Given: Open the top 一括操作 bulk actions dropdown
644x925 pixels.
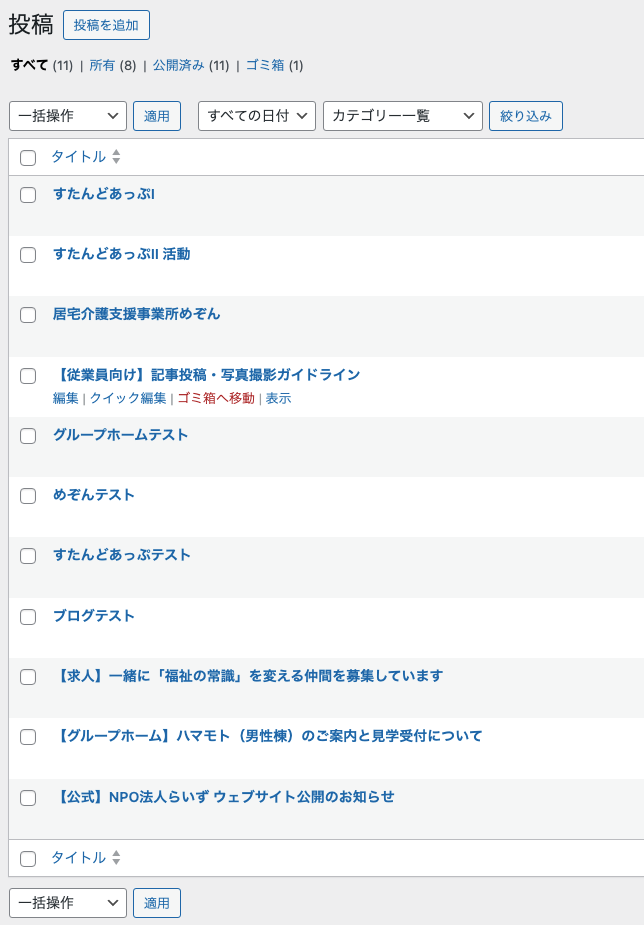Looking at the screenshot, I should (68, 116).
